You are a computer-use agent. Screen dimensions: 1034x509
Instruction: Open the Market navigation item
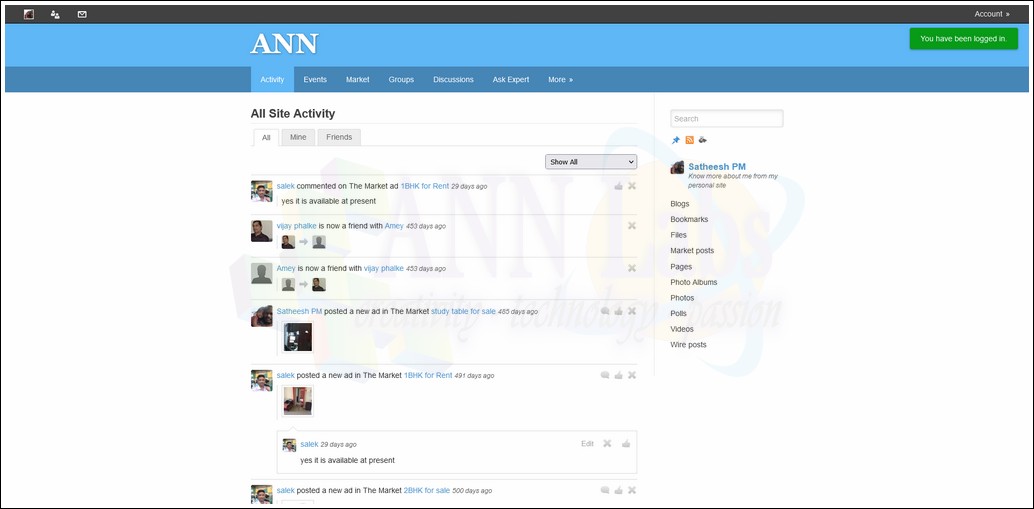click(357, 80)
